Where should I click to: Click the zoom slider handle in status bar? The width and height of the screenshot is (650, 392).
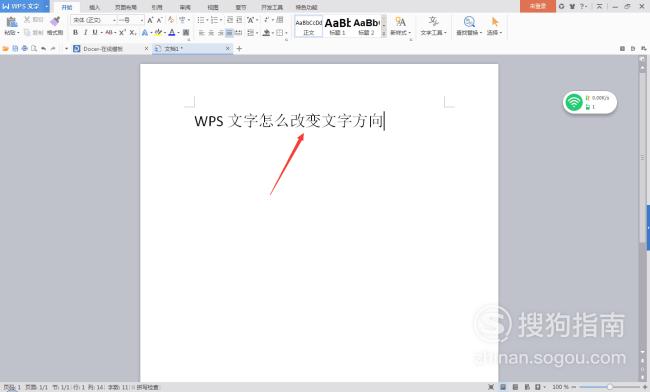coord(610,387)
